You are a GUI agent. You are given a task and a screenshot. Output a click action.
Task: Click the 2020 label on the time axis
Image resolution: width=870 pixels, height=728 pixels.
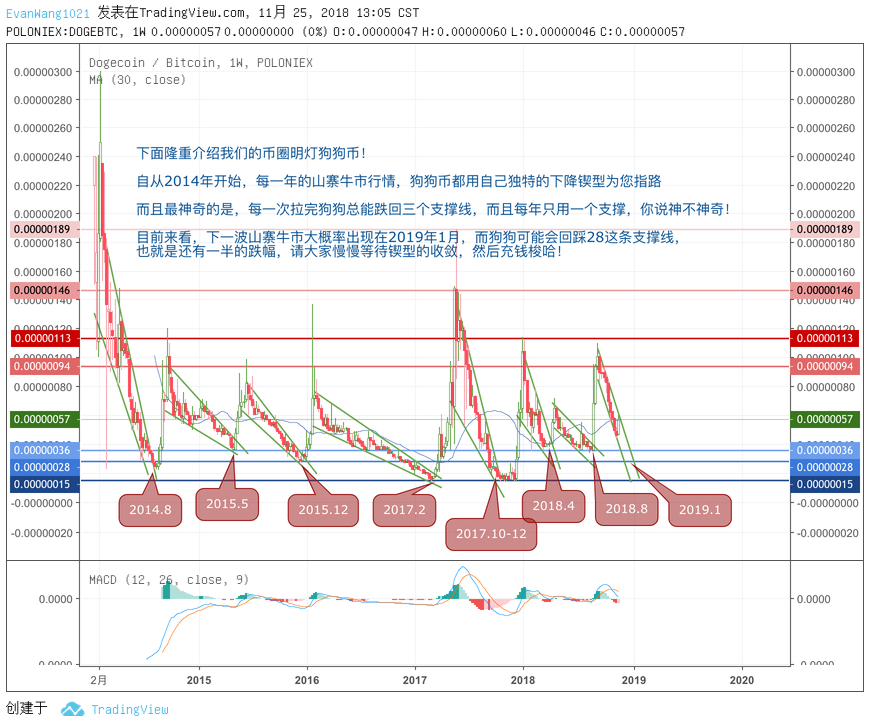[x=742, y=680]
